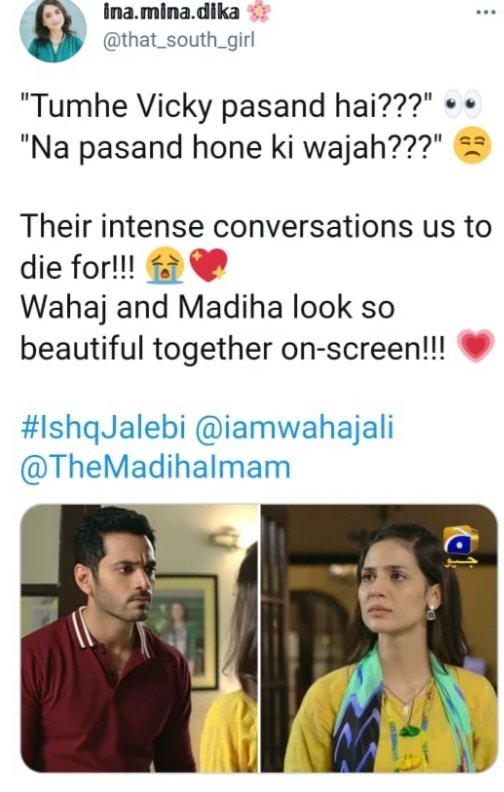Open the @TheMadihaImam mention
This screenshot has height=792, width=504.
(156, 467)
